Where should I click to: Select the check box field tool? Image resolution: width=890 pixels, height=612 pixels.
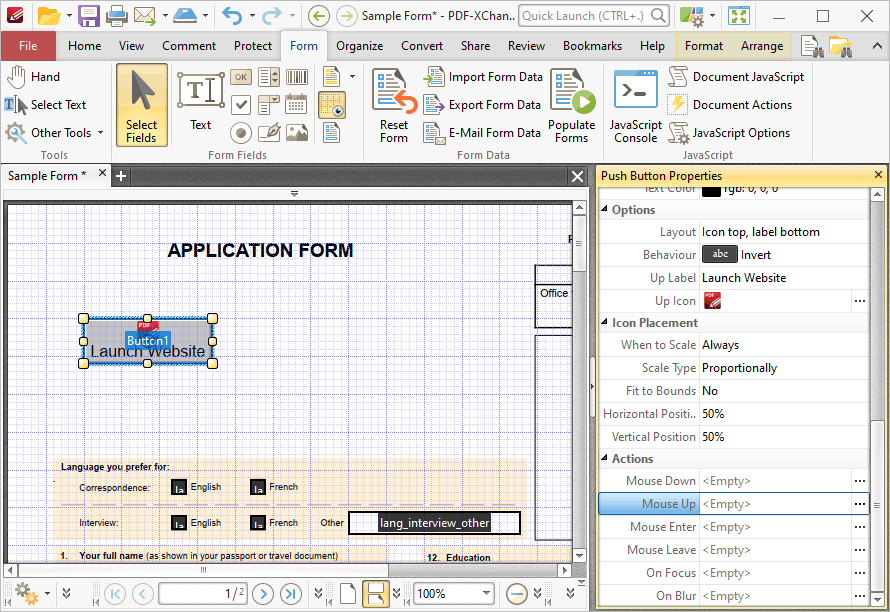point(241,104)
